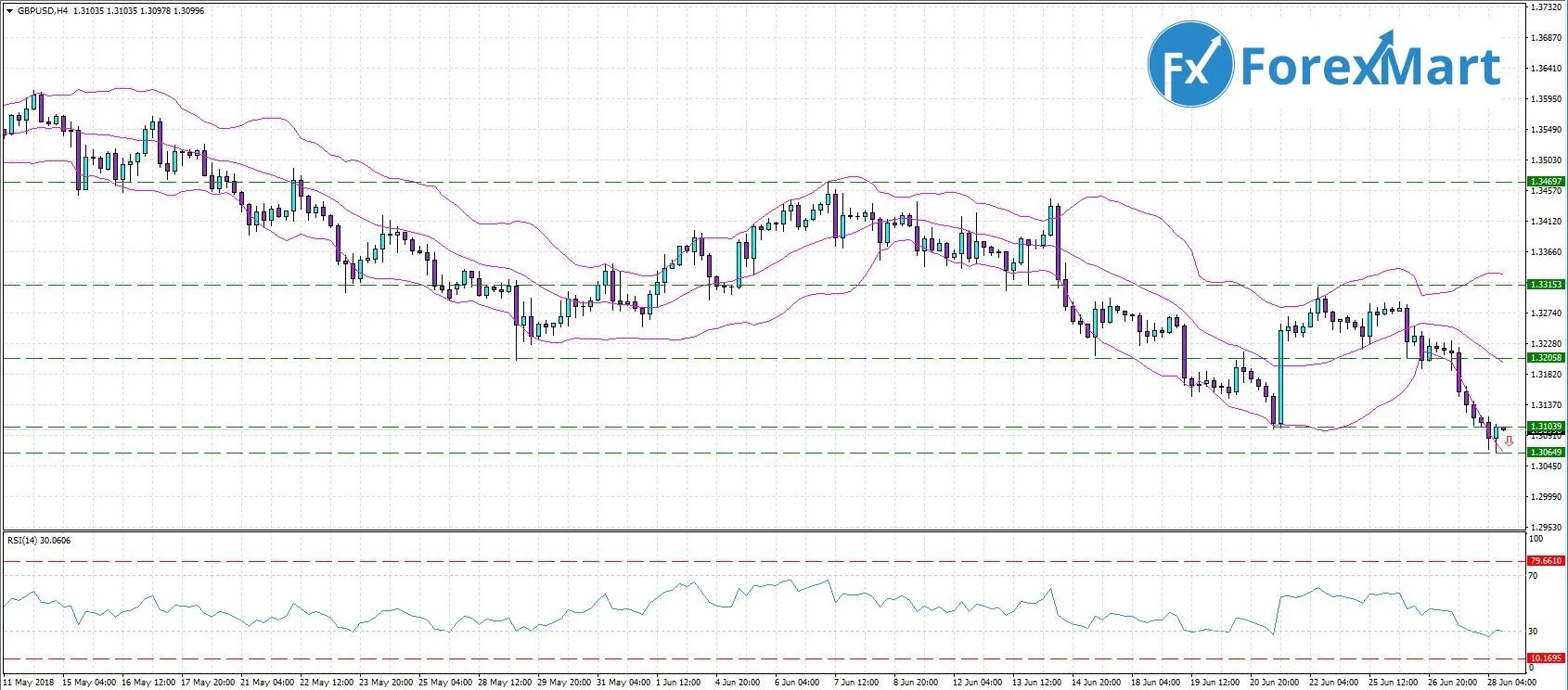Click the GBPUSD,H4 chart title text
Image resolution: width=1568 pixels, height=690 pixels.
coord(41,11)
